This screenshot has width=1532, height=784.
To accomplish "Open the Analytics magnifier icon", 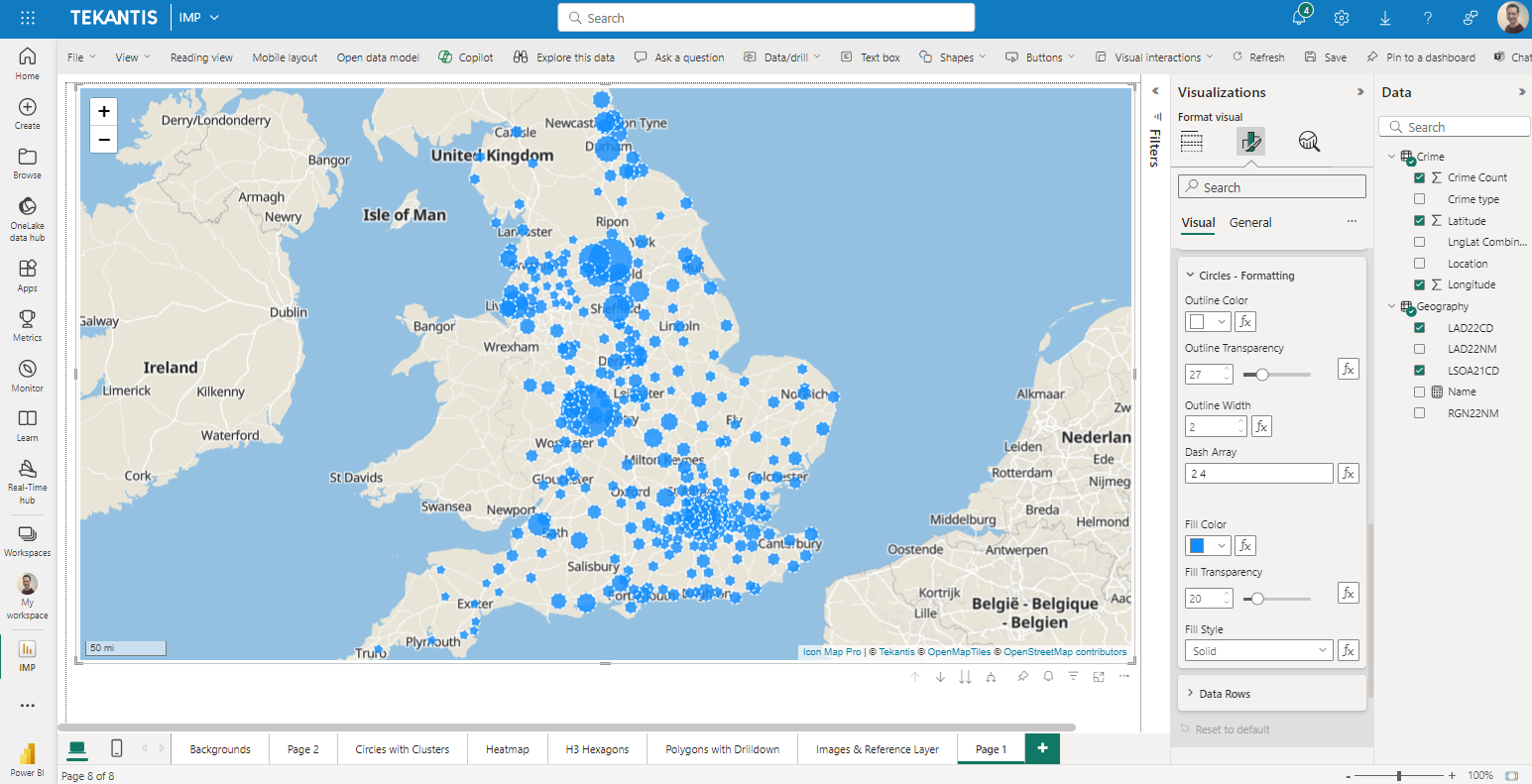I will tap(1309, 142).
